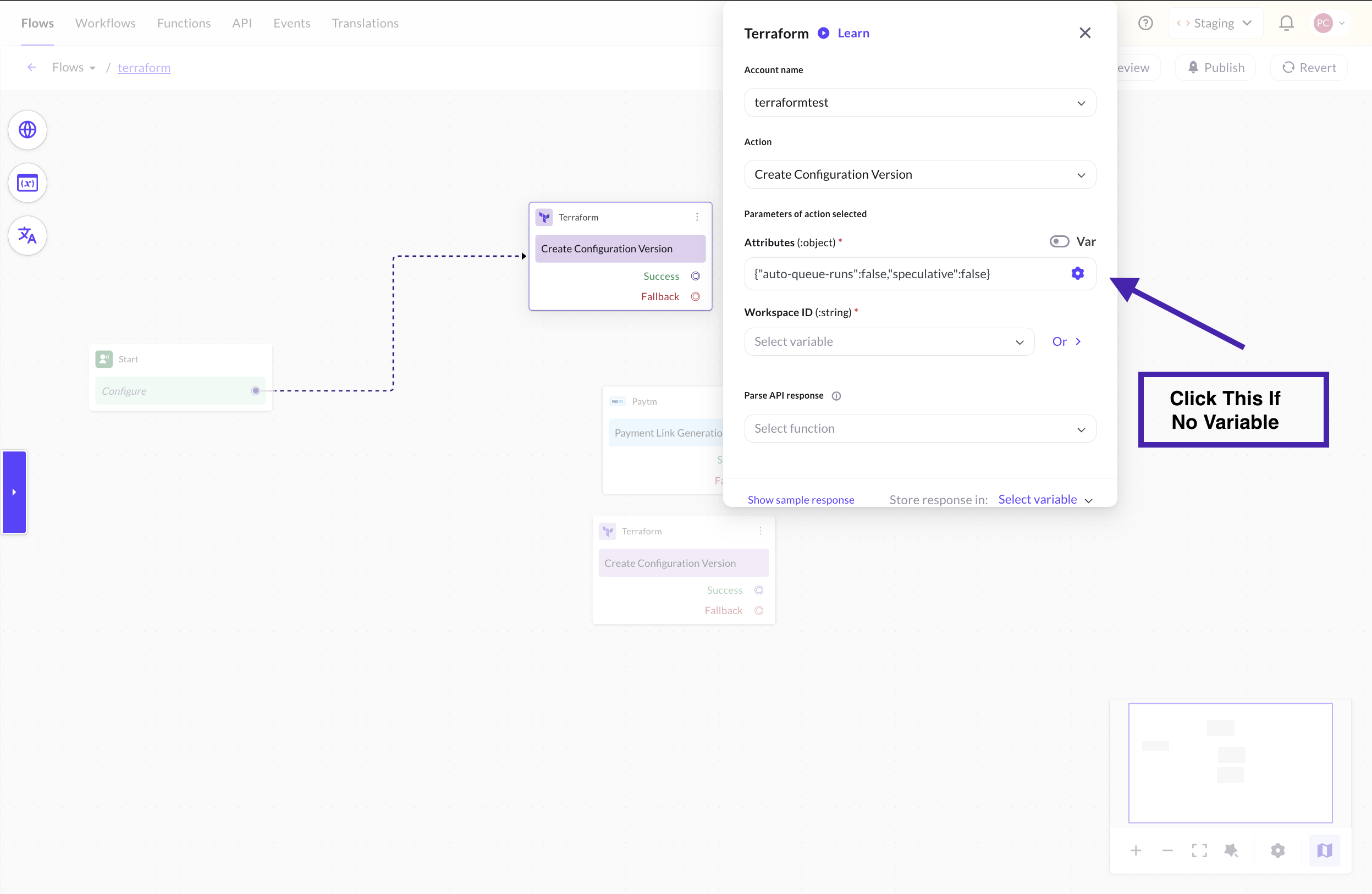The height and width of the screenshot is (894, 1372).
Task: Expand the Account name dropdown terraformtest
Action: point(920,103)
